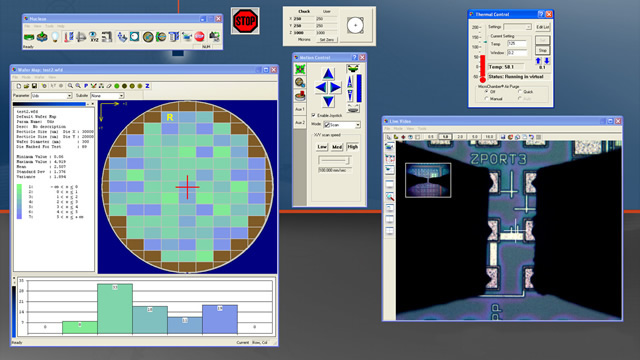Open the Parameter dropdown in Wafer Map

52,96
